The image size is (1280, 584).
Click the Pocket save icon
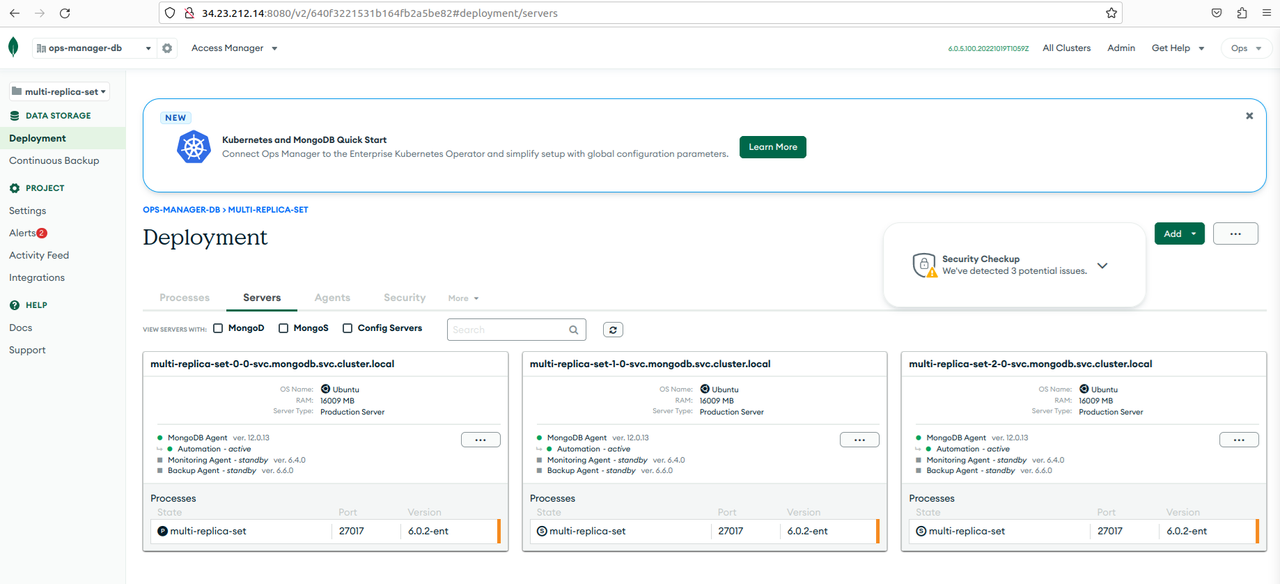(1217, 13)
